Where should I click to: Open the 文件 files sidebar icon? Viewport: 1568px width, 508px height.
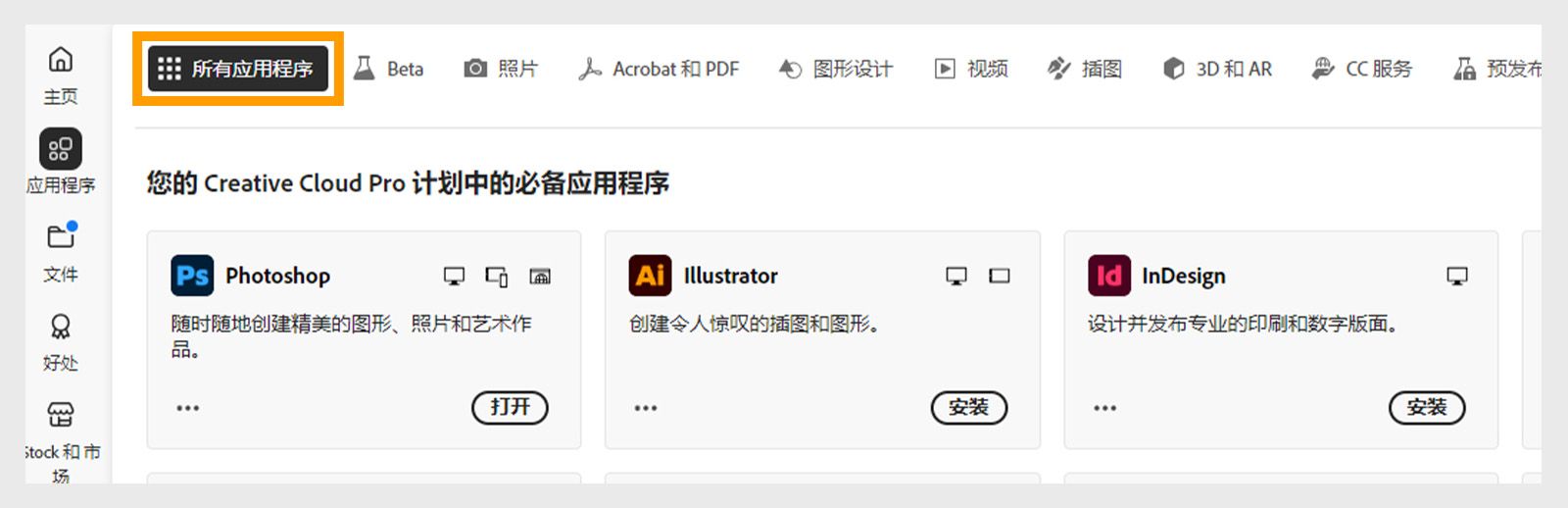pyautogui.click(x=61, y=236)
